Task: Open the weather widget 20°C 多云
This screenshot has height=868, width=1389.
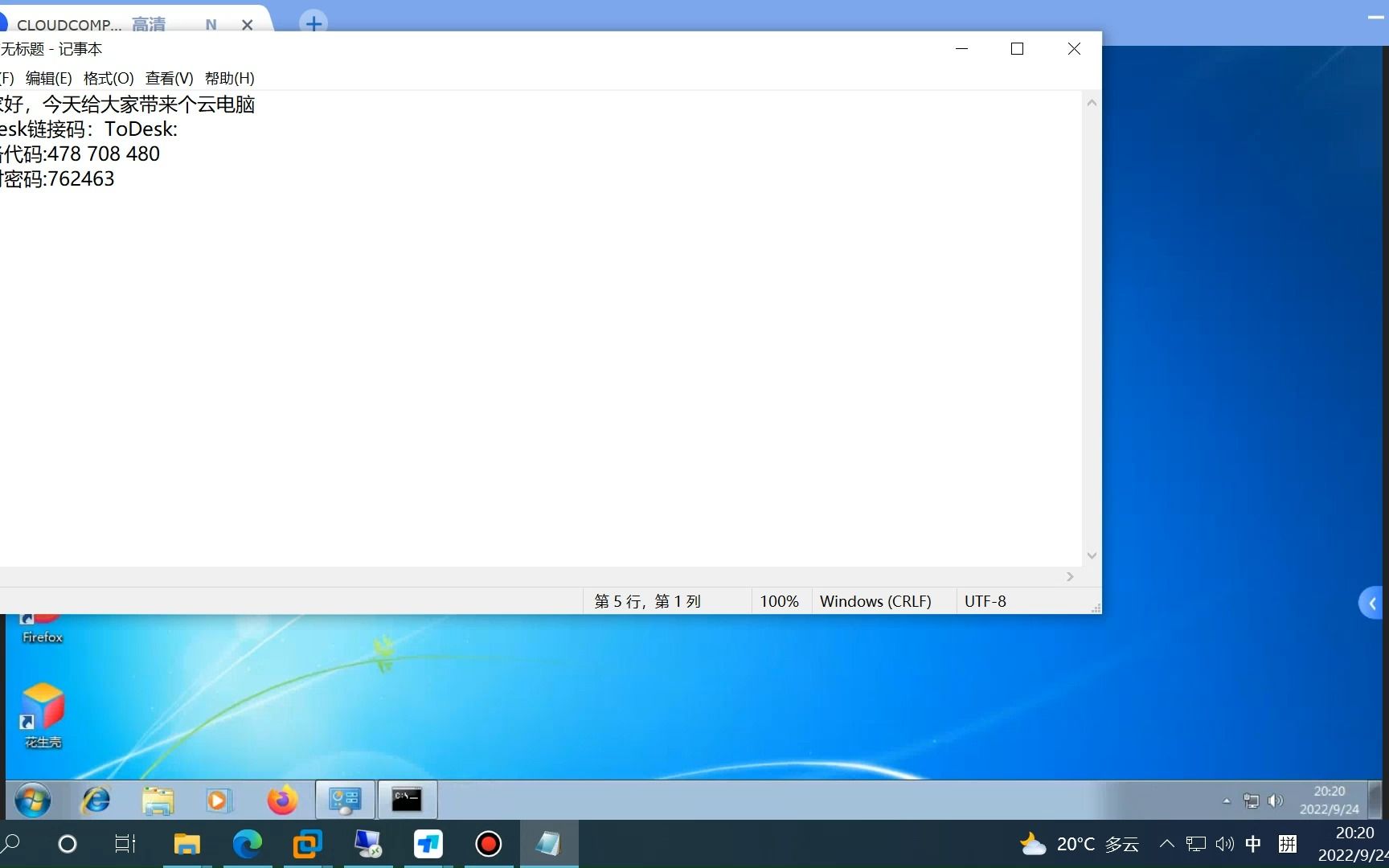Action: [x=1080, y=844]
